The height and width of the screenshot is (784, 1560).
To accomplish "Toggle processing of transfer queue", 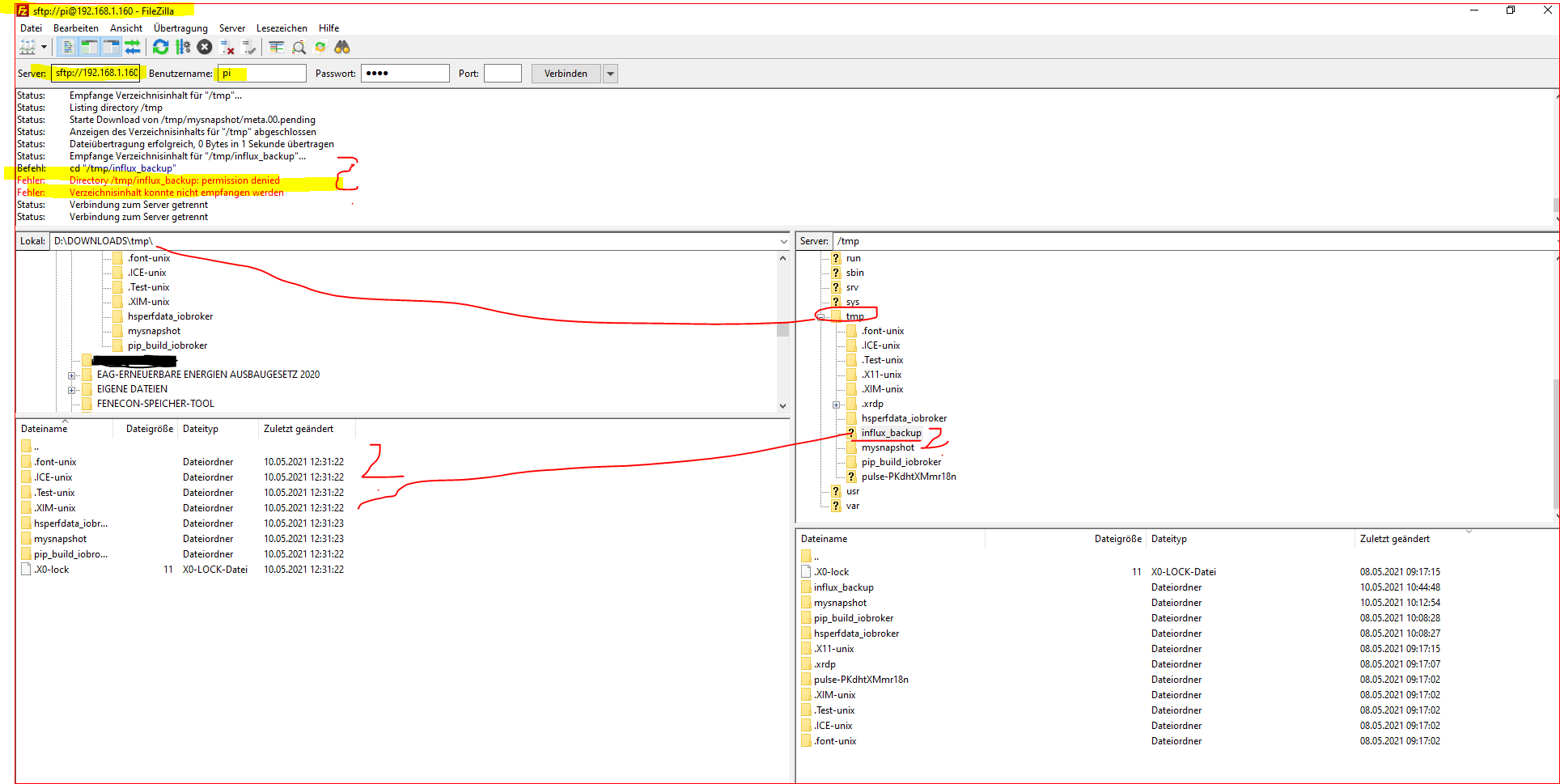I will (183, 48).
